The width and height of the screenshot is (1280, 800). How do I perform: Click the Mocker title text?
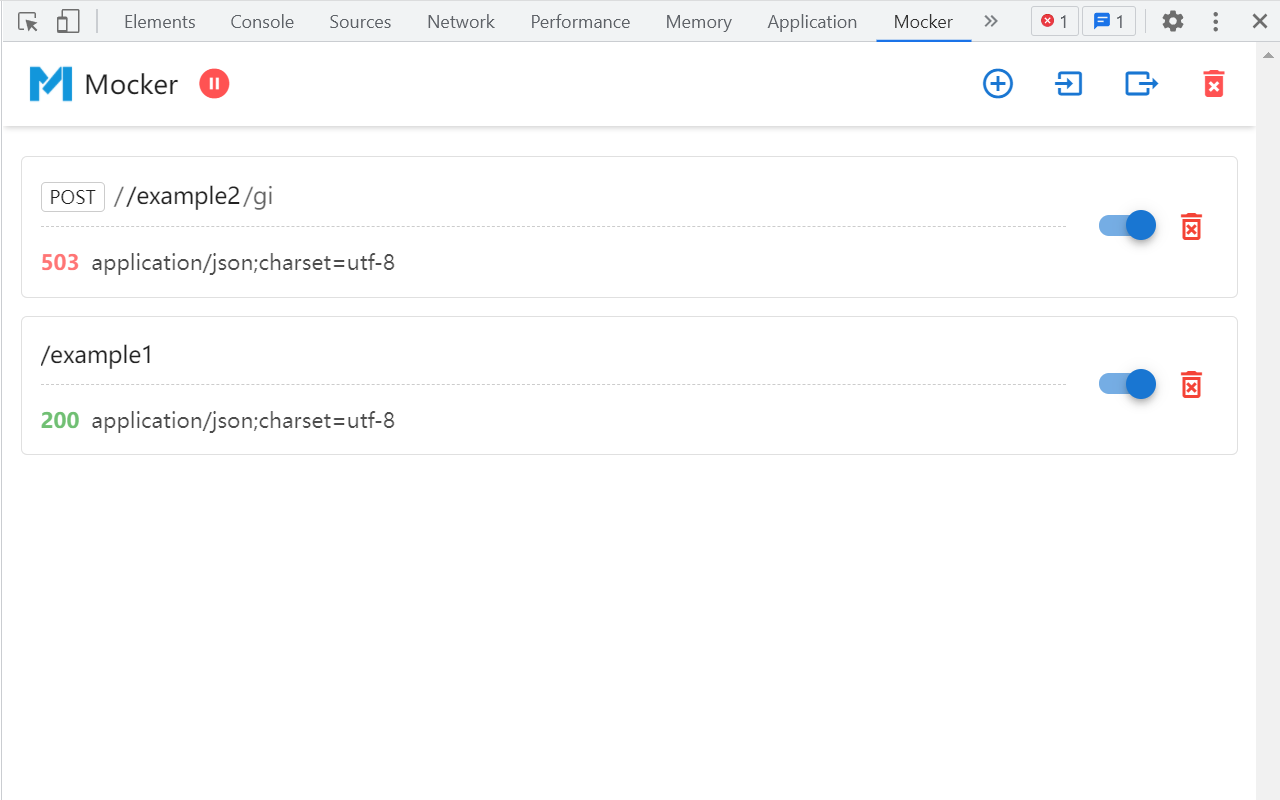tap(131, 84)
